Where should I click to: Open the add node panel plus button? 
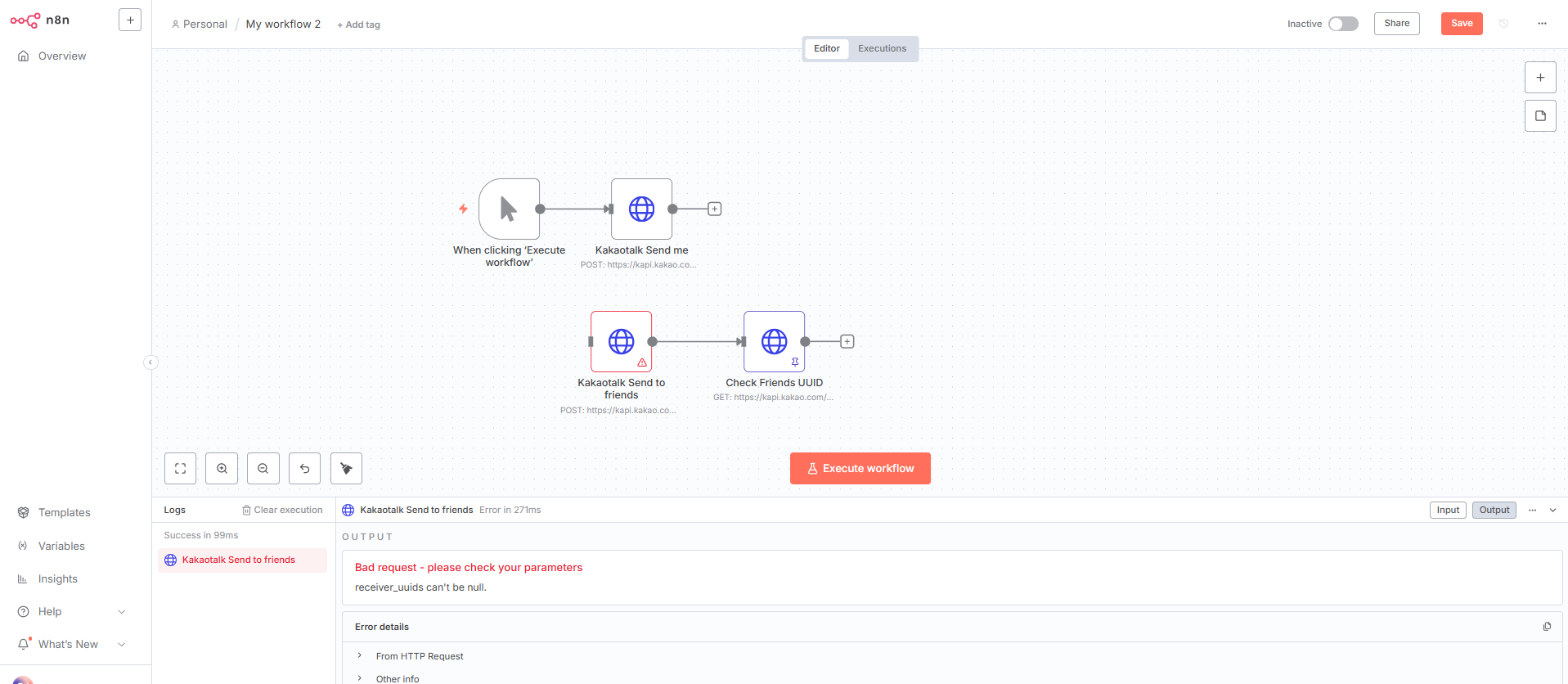coord(1540,78)
